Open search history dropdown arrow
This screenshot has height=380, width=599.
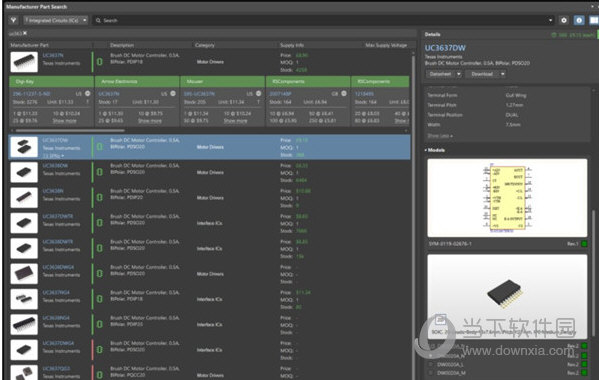pos(550,20)
